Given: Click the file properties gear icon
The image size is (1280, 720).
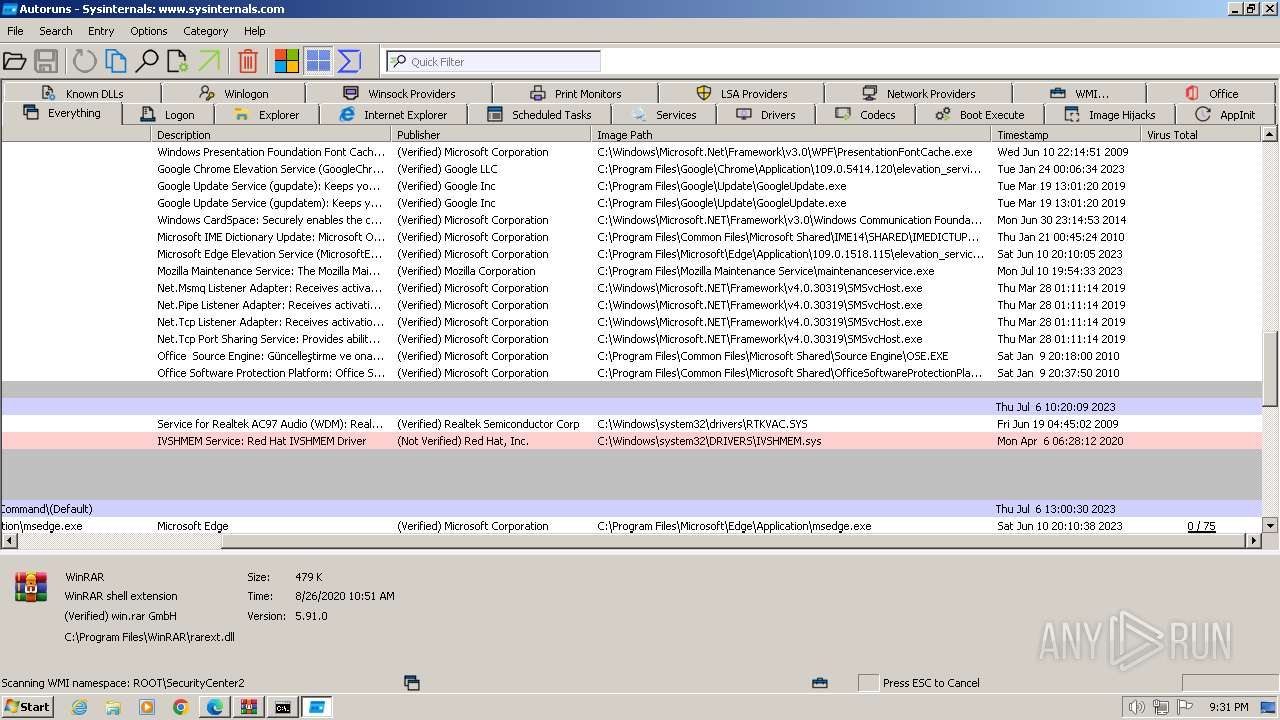Looking at the screenshot, I should pyautogui.click(x=178, y=61).
